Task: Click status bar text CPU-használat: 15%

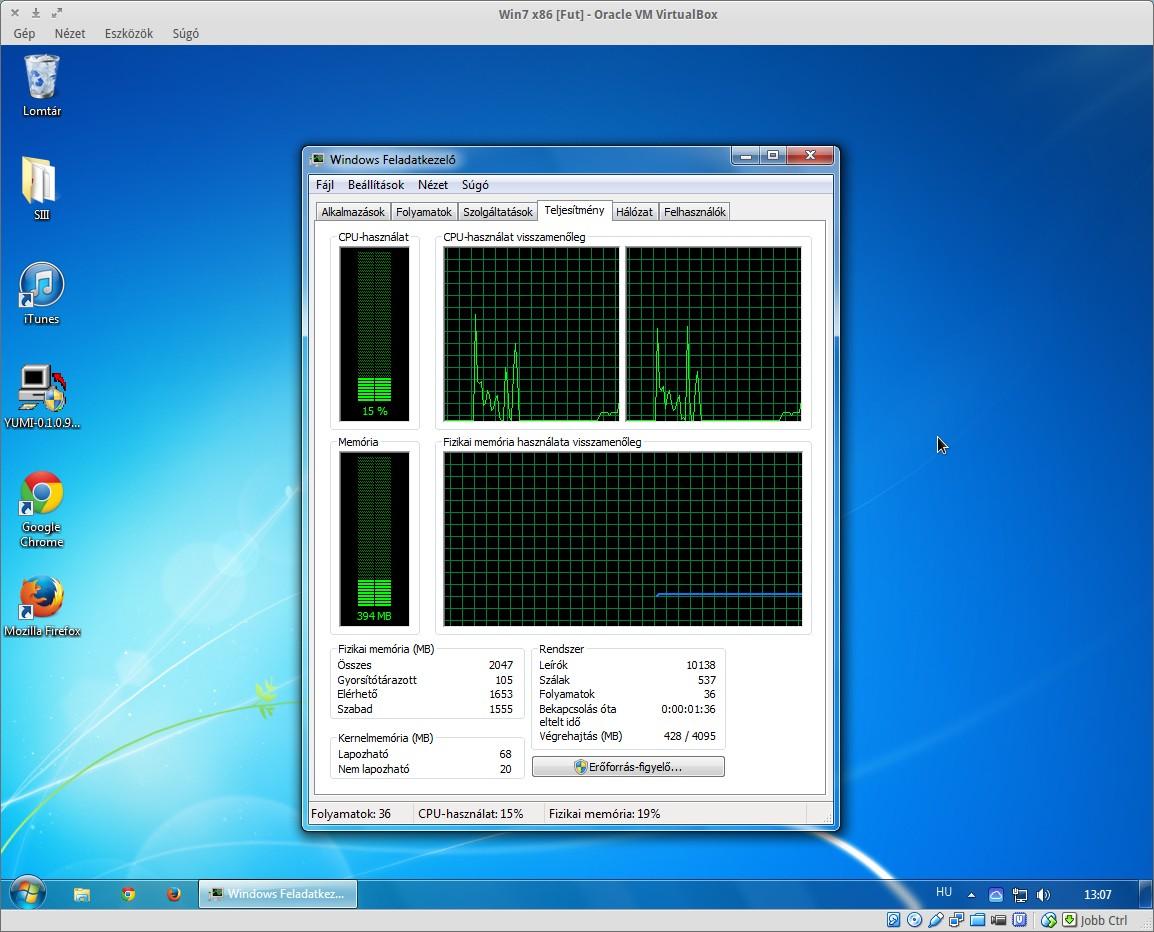Action: [x=470, y=813]
